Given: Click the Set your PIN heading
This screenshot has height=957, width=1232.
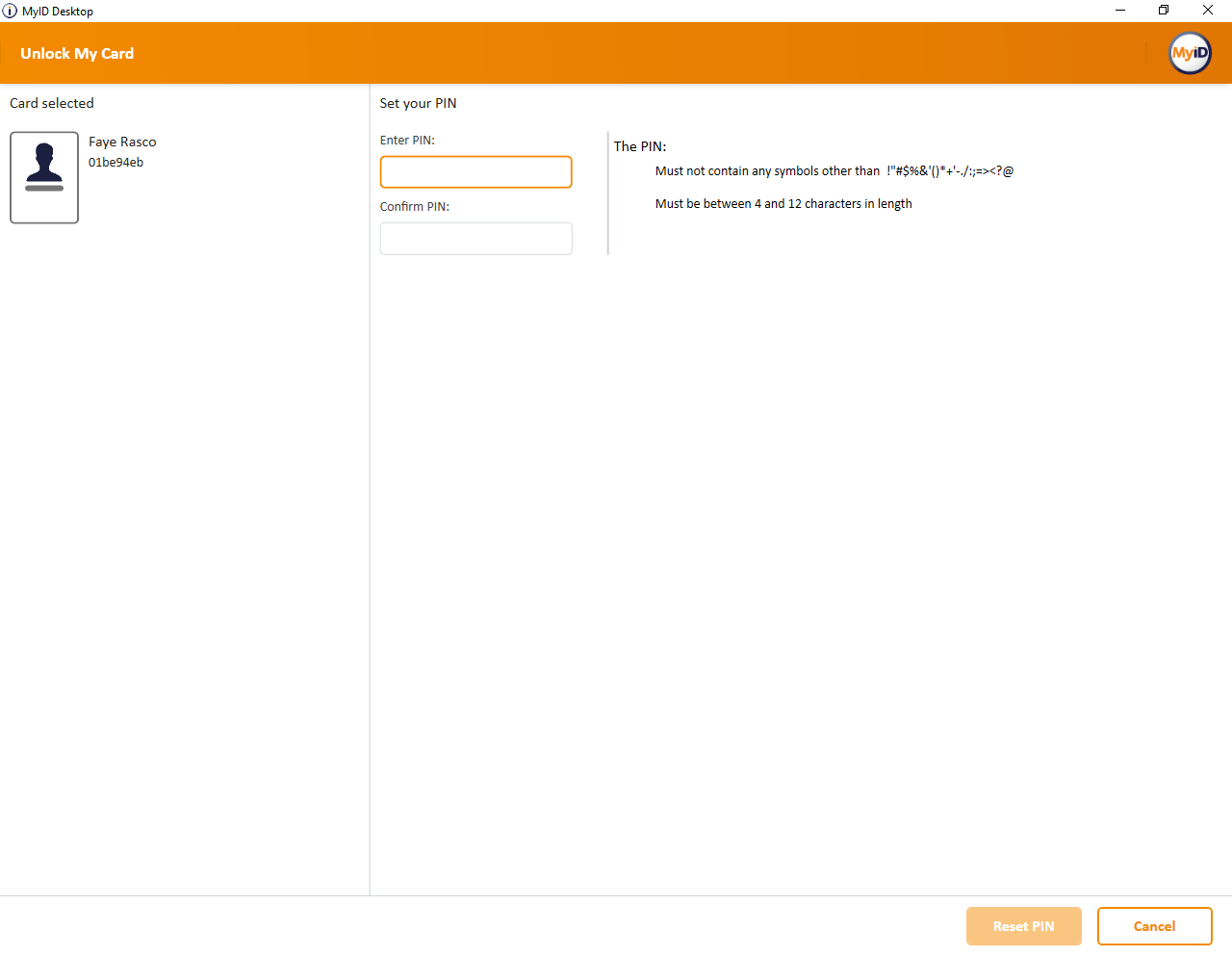Looking at the screenshot, I should (x=418, y=103).
